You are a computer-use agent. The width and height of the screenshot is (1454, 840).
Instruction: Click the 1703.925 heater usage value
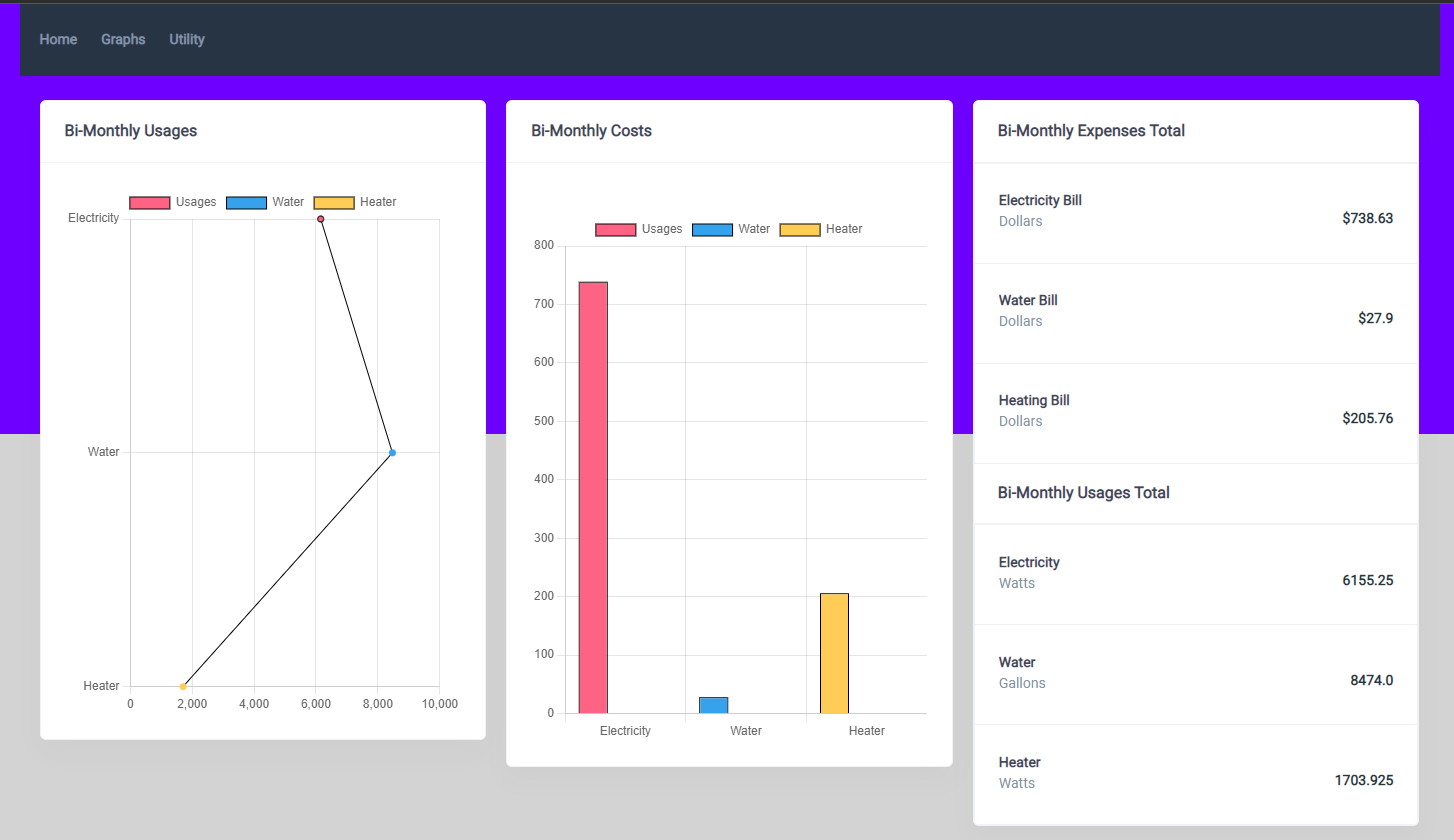point(1364,780)
